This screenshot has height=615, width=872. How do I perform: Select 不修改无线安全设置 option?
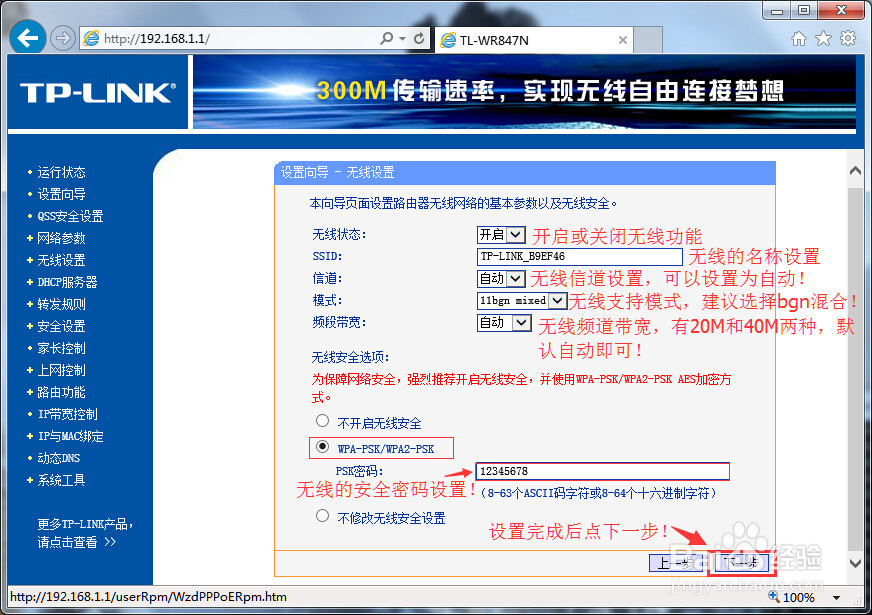point(321,514)
